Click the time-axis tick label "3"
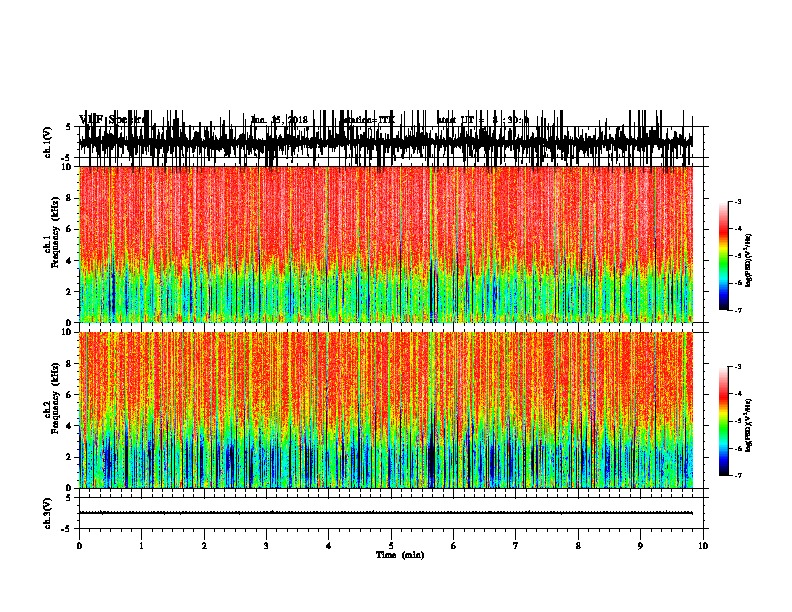 266,546
